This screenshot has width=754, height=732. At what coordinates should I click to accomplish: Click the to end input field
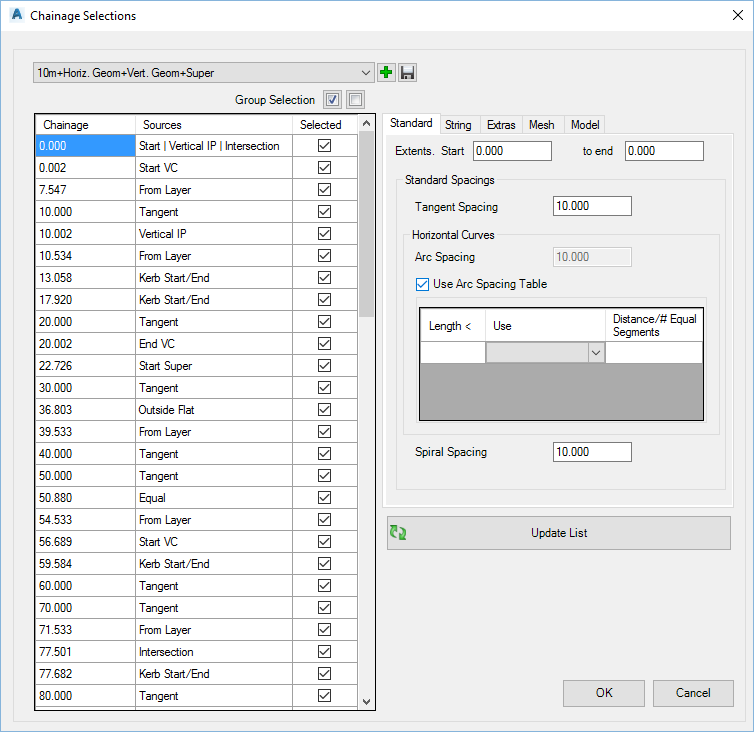(664, 151)
